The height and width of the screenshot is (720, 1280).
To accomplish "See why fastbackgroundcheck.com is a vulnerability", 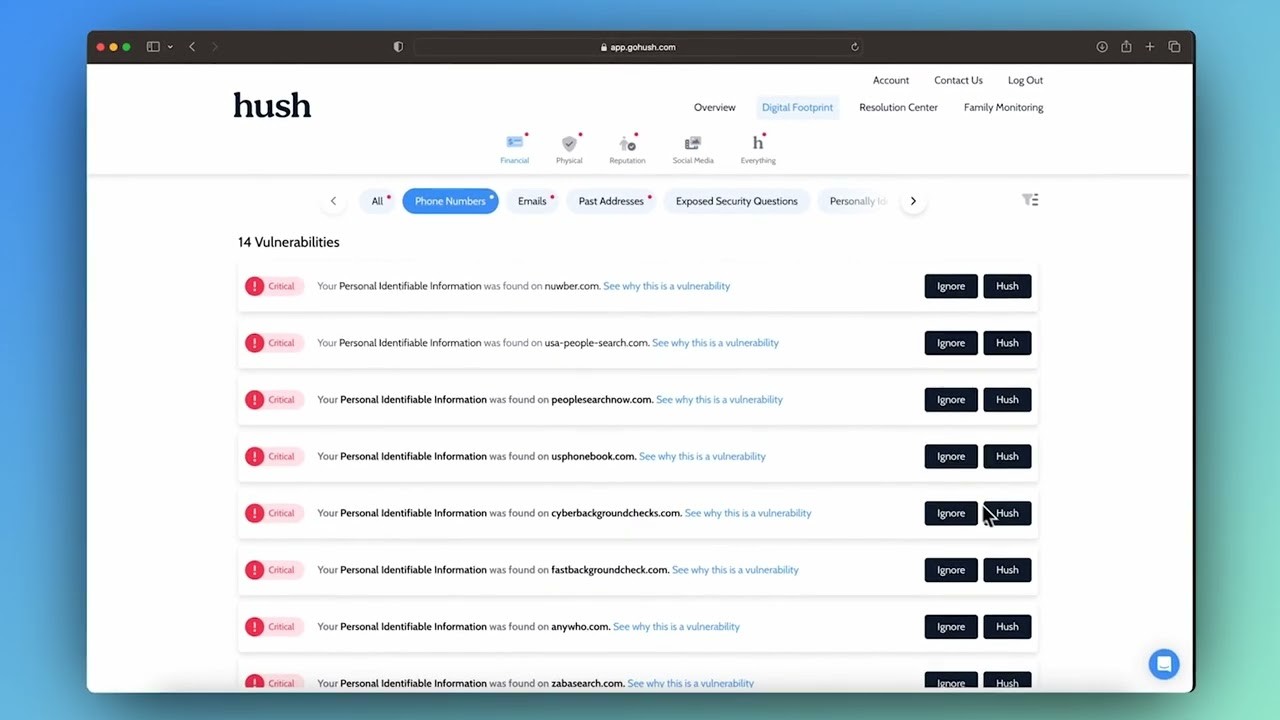I will 735,570.
